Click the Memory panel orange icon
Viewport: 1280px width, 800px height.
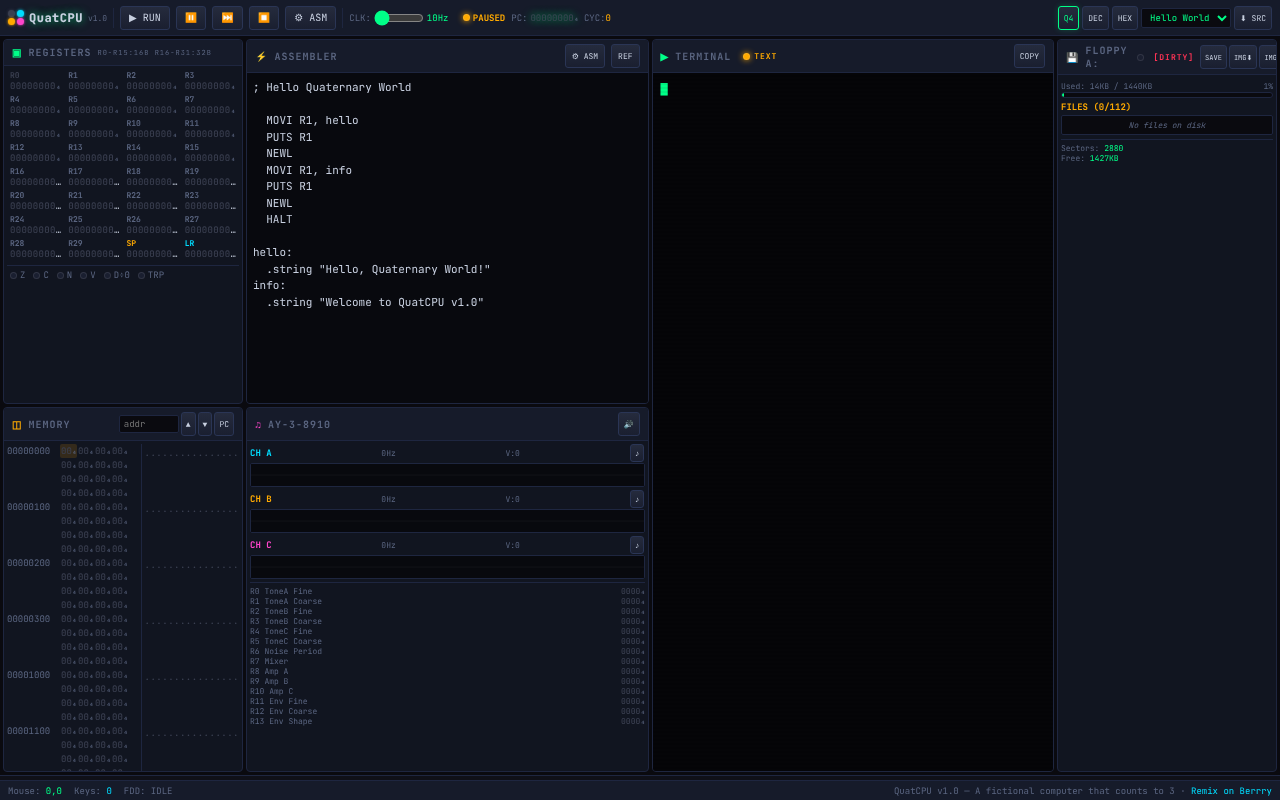click(x=16, y=425)
